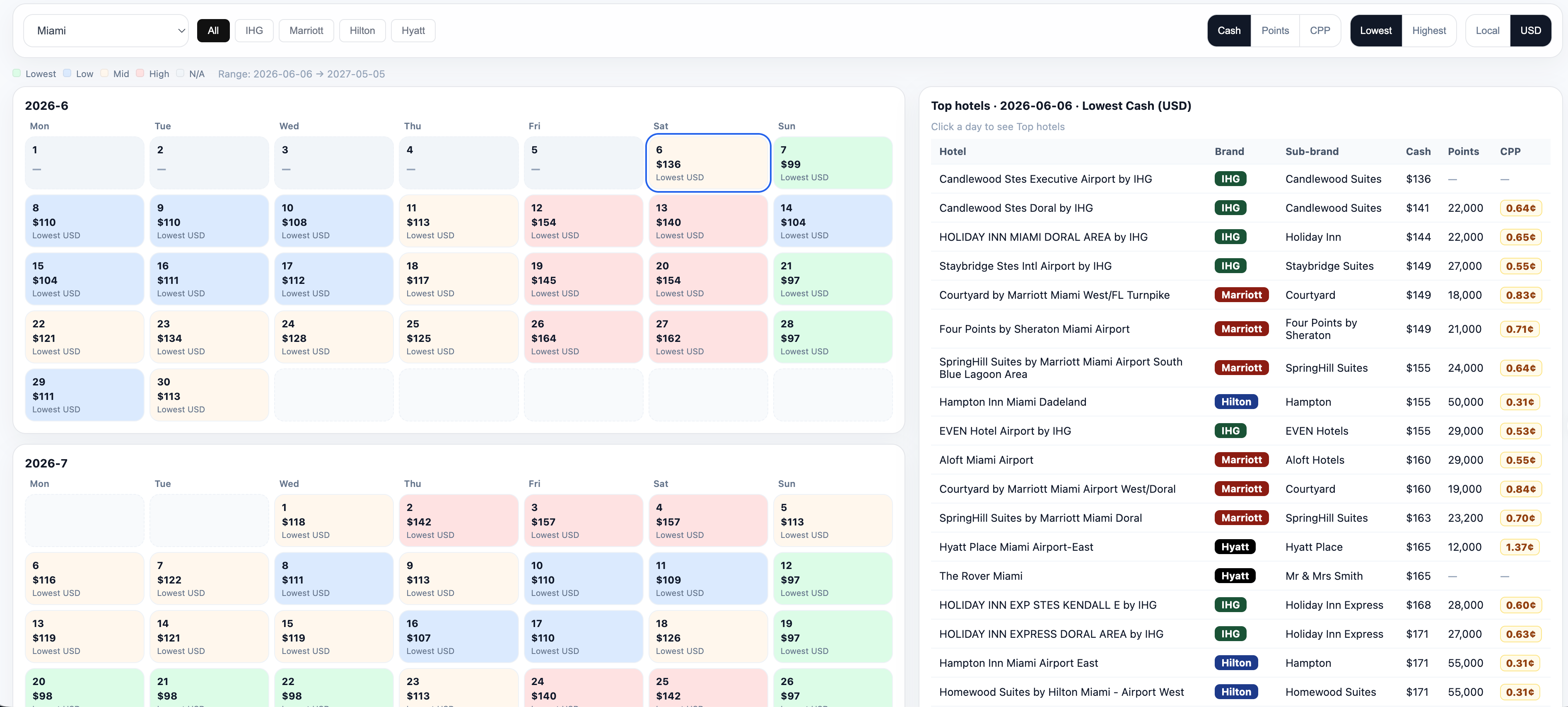
Task: Click 1.37¢ CPP value for Hyatt Place
Action: pyautogui.click(x=1519, y=547)
